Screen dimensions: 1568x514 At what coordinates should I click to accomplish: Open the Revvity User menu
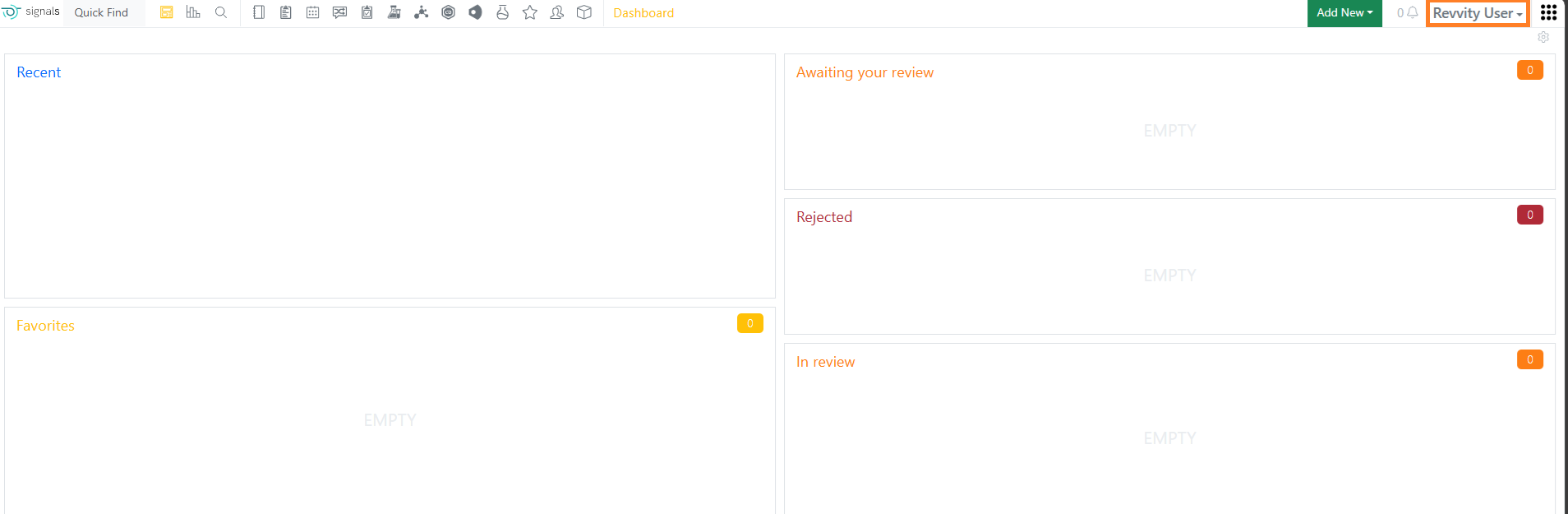click(x=1478, y=13)
